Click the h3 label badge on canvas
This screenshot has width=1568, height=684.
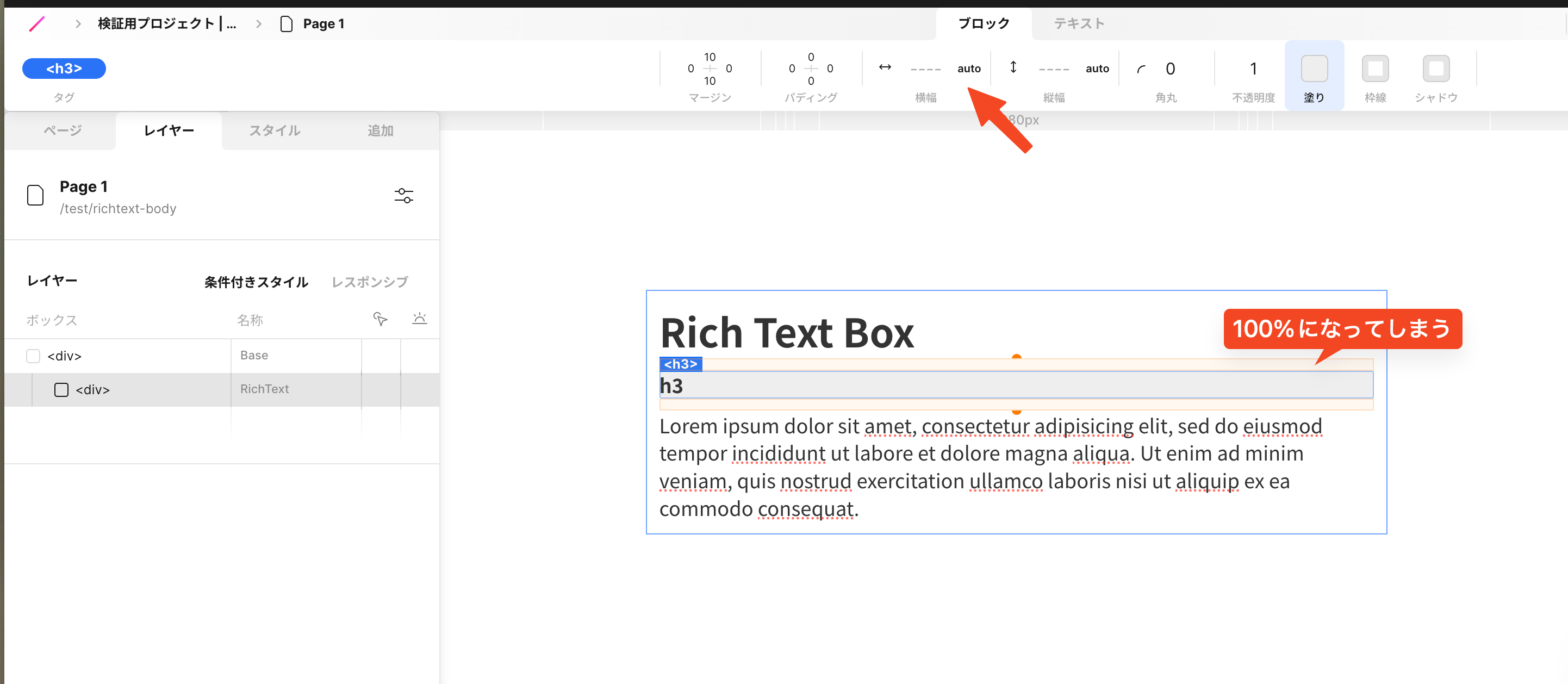pyautogui.click(x=681, y=364)
